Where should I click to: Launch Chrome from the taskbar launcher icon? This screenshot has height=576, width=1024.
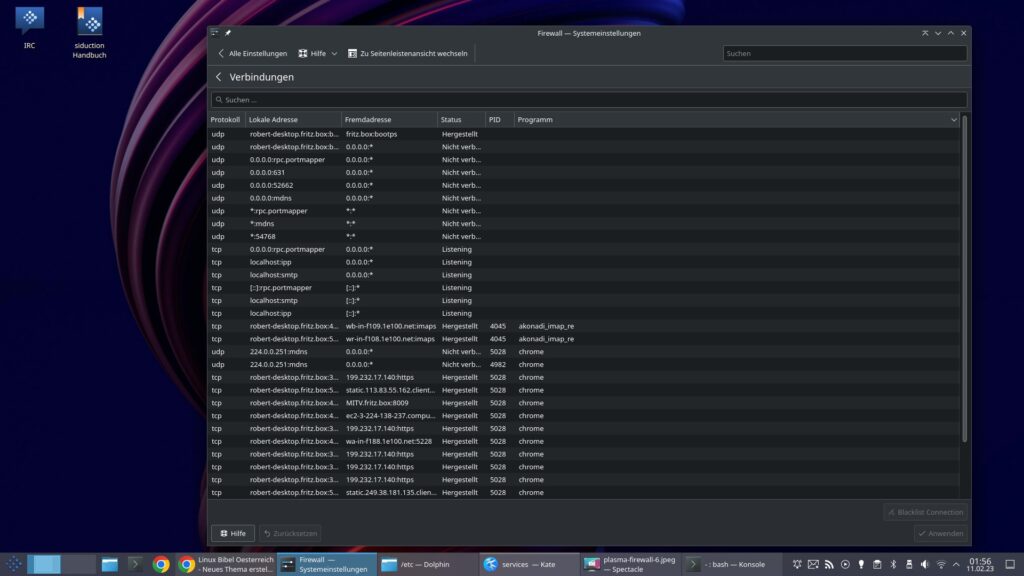coord(161,564)
